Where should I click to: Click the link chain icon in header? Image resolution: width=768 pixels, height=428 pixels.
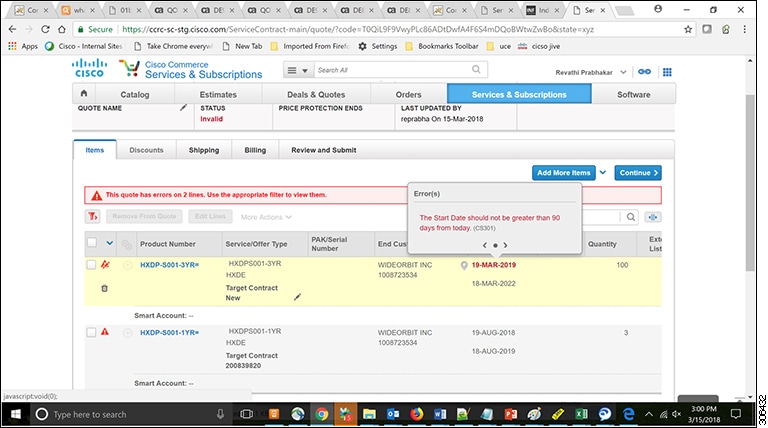644,72
